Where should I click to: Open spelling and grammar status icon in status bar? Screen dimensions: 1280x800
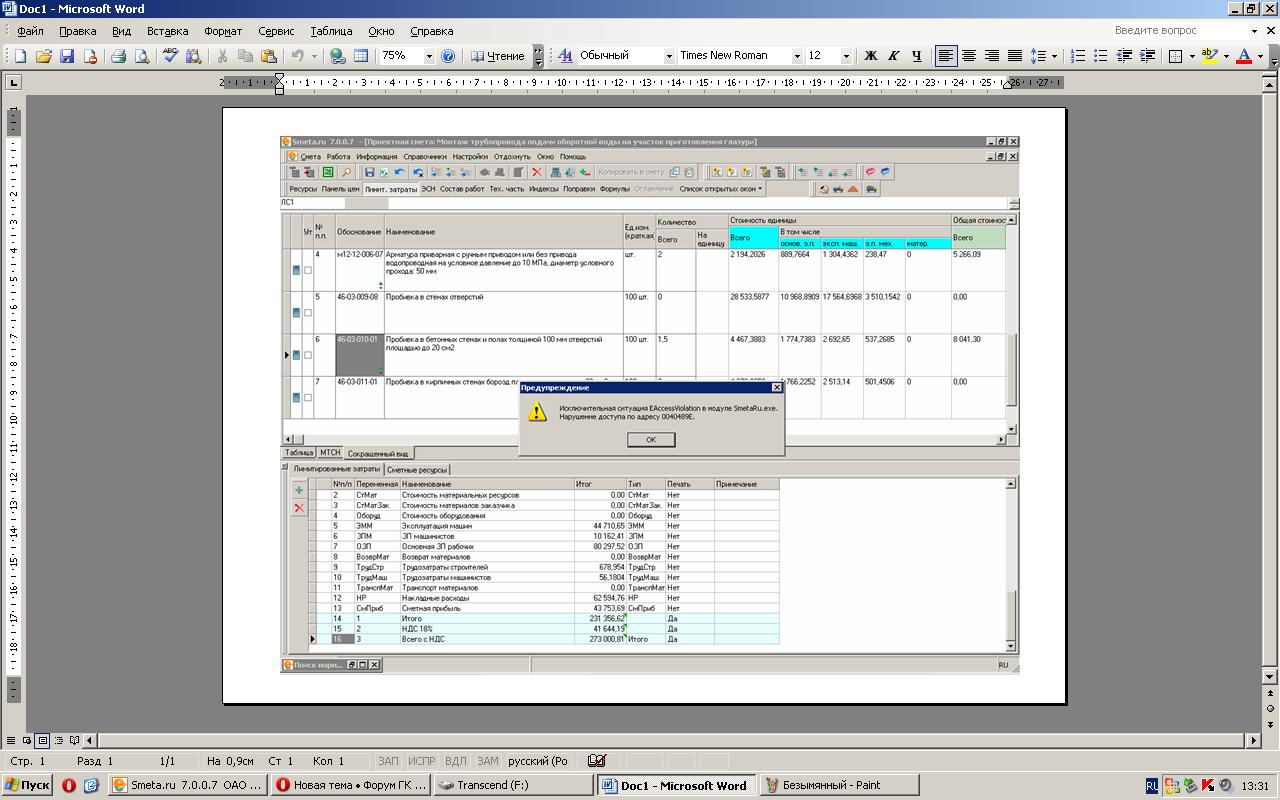597,761
